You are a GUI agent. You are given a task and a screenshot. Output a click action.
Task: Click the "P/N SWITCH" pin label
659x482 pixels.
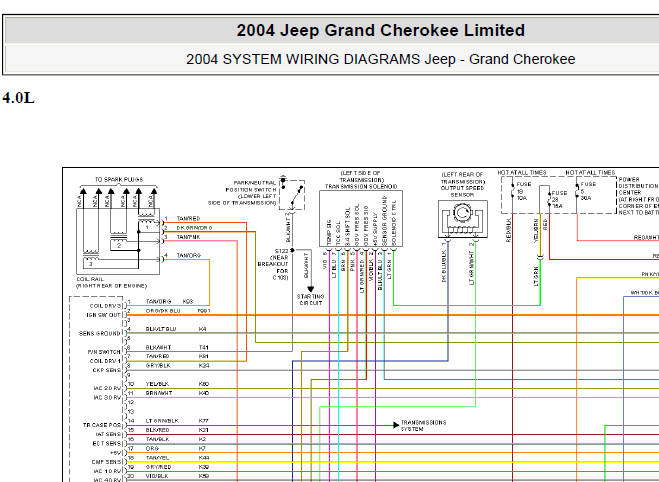click(x=104, y=352)
